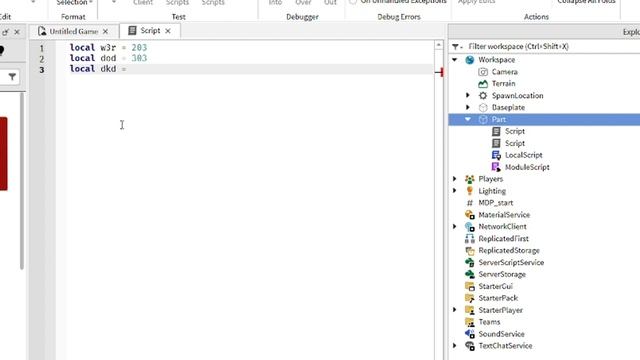Expand the SpawnLocation node
This screenshot has height=360, width=640.
pos(468,96)
